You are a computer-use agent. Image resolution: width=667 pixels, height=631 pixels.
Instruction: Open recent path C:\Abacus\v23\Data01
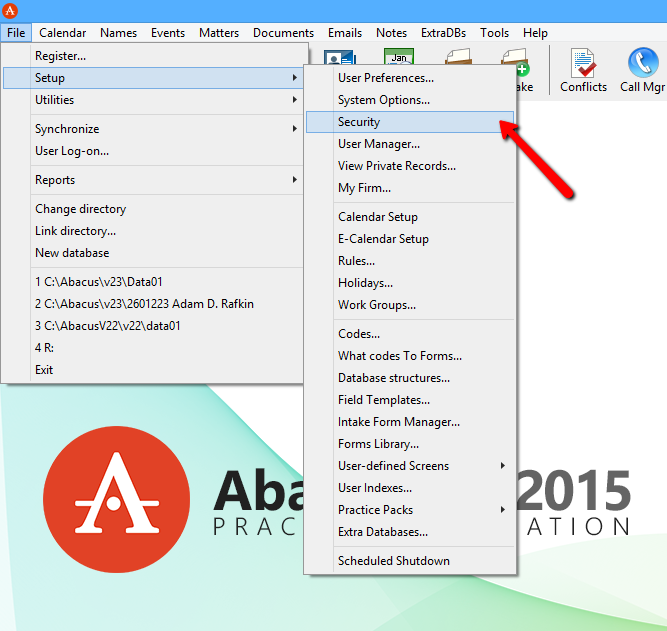153,282
